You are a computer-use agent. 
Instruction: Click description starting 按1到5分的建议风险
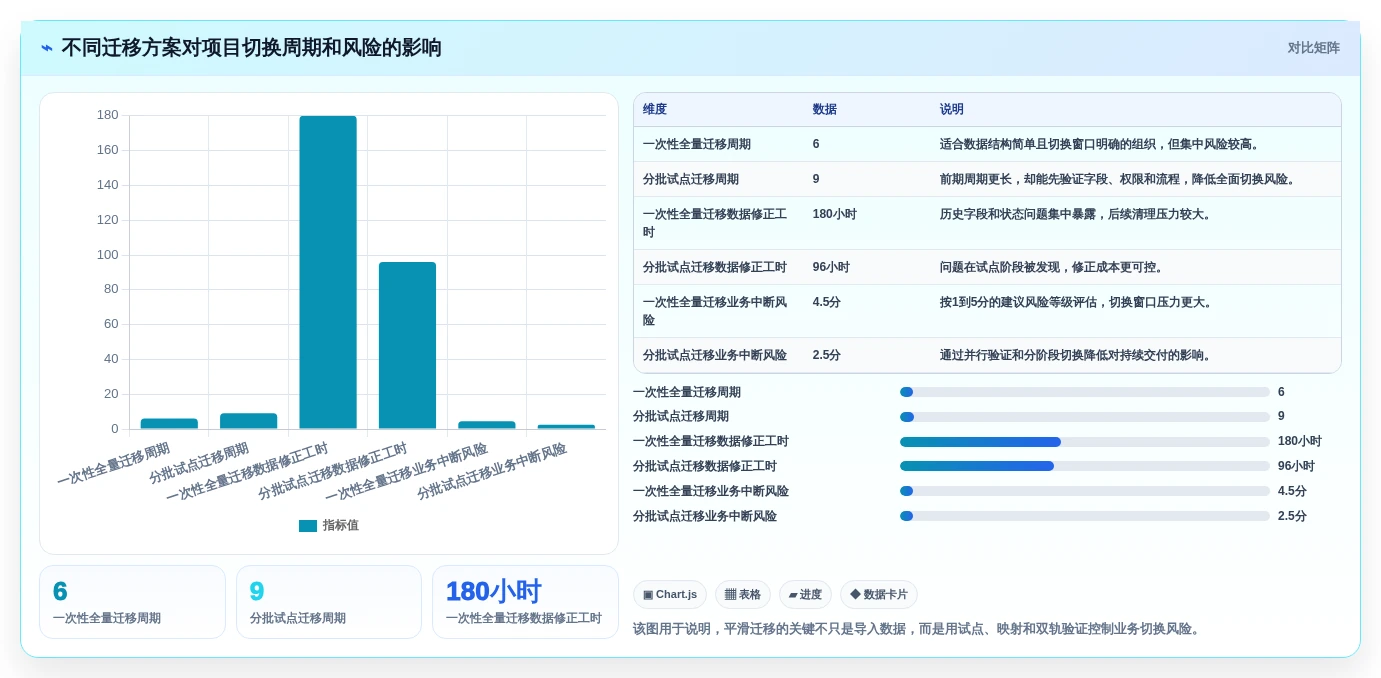pos(1078,303)
